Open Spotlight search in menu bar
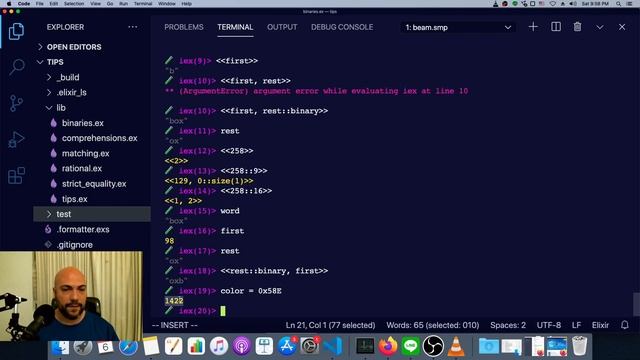 [x=618, y=4]
